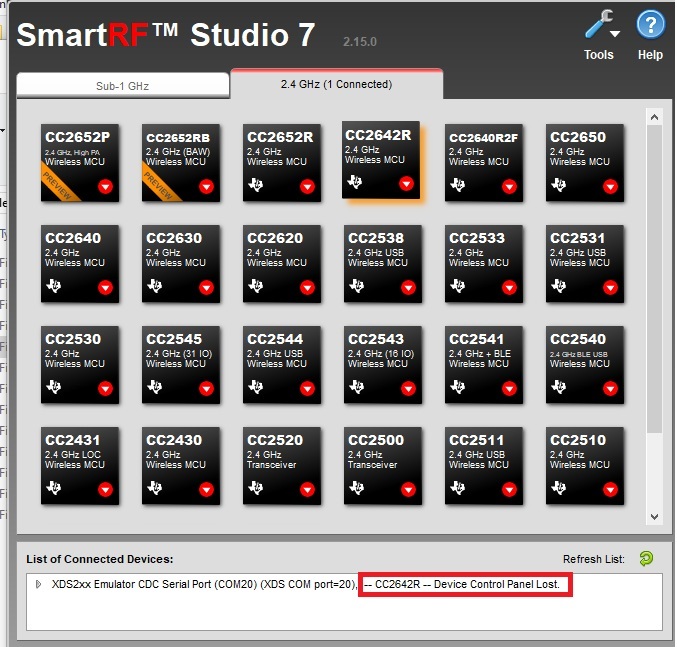Open the CC2530 red dropdown arrow
The width and height of the screenshot is (677, 647).
click(105, 388)
